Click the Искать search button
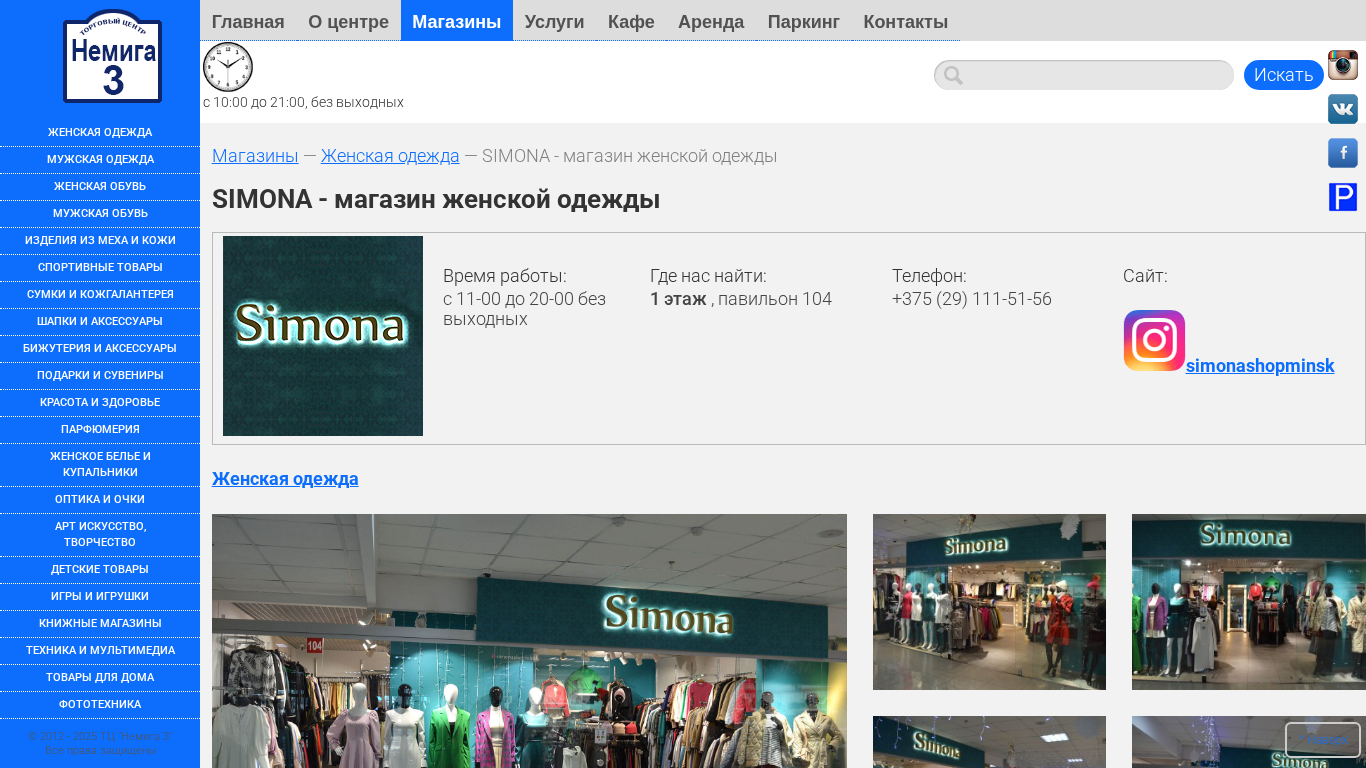 pos(1284,75)
